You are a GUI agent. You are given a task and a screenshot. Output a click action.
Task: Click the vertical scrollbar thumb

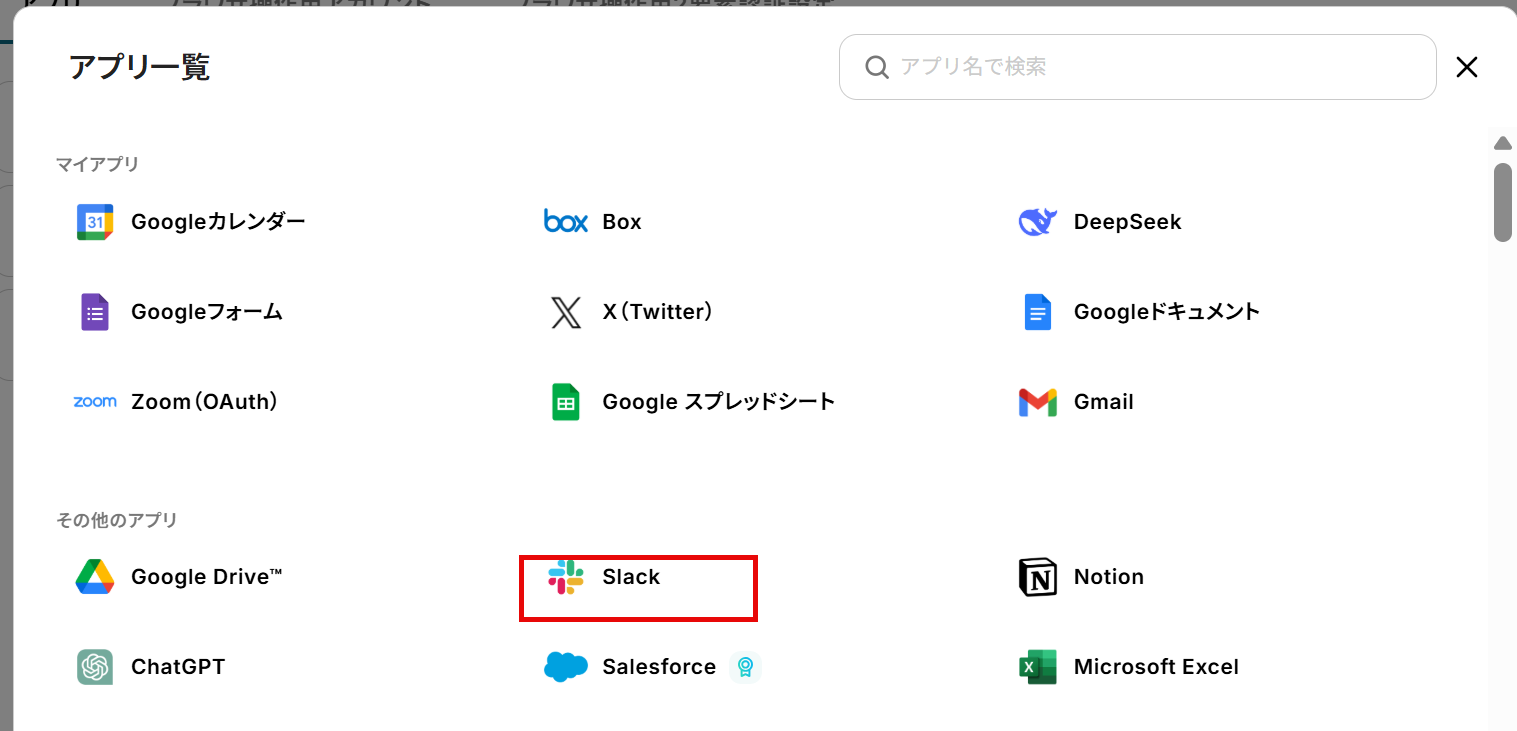(1502, 202)
